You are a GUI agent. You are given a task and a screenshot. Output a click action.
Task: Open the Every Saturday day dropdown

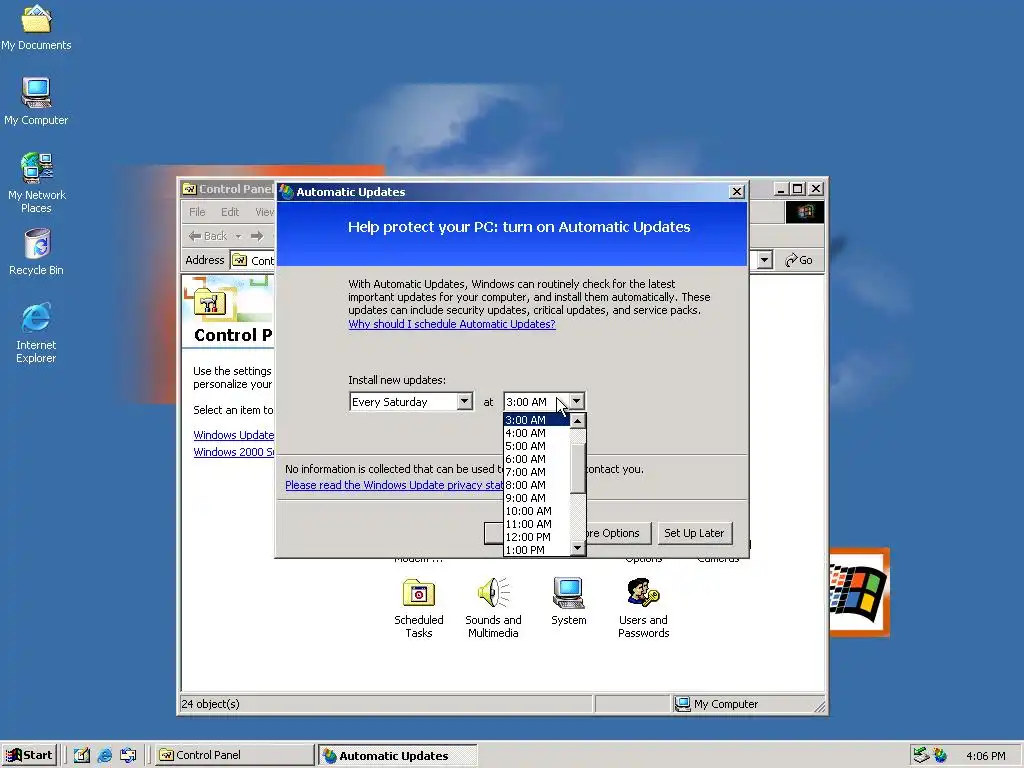(x=464, y=401)
